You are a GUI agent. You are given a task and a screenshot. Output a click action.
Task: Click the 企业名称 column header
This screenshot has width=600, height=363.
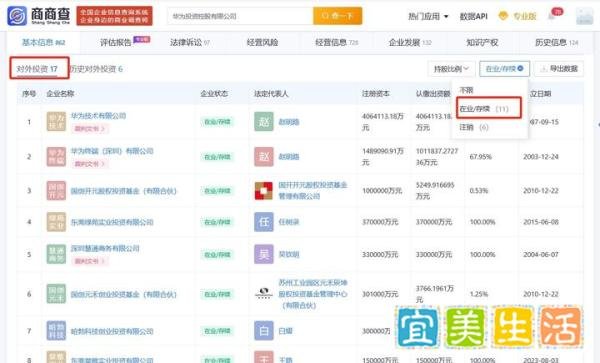point(60,94)
